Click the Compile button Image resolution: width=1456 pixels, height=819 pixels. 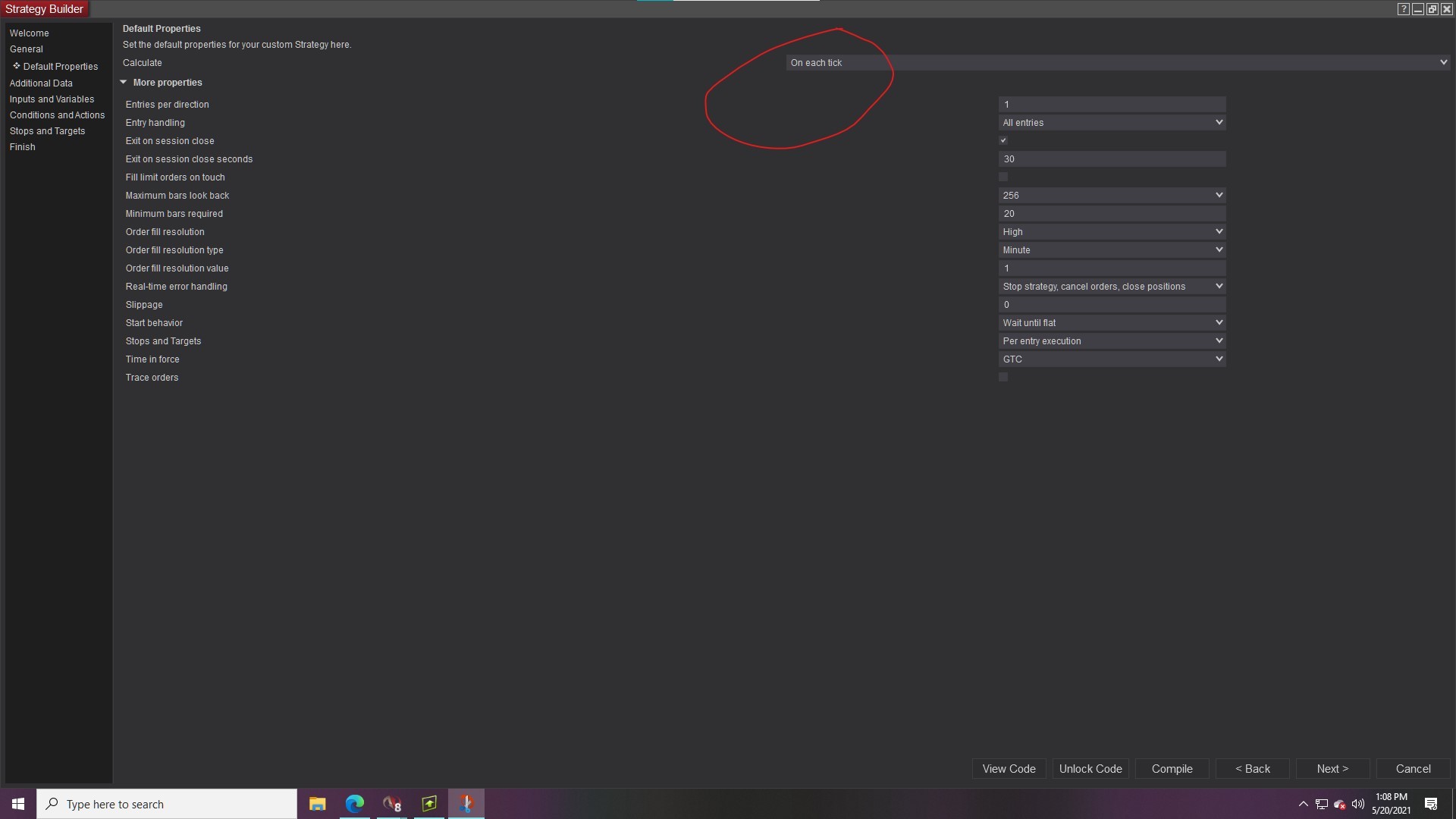pos(1172,769)
